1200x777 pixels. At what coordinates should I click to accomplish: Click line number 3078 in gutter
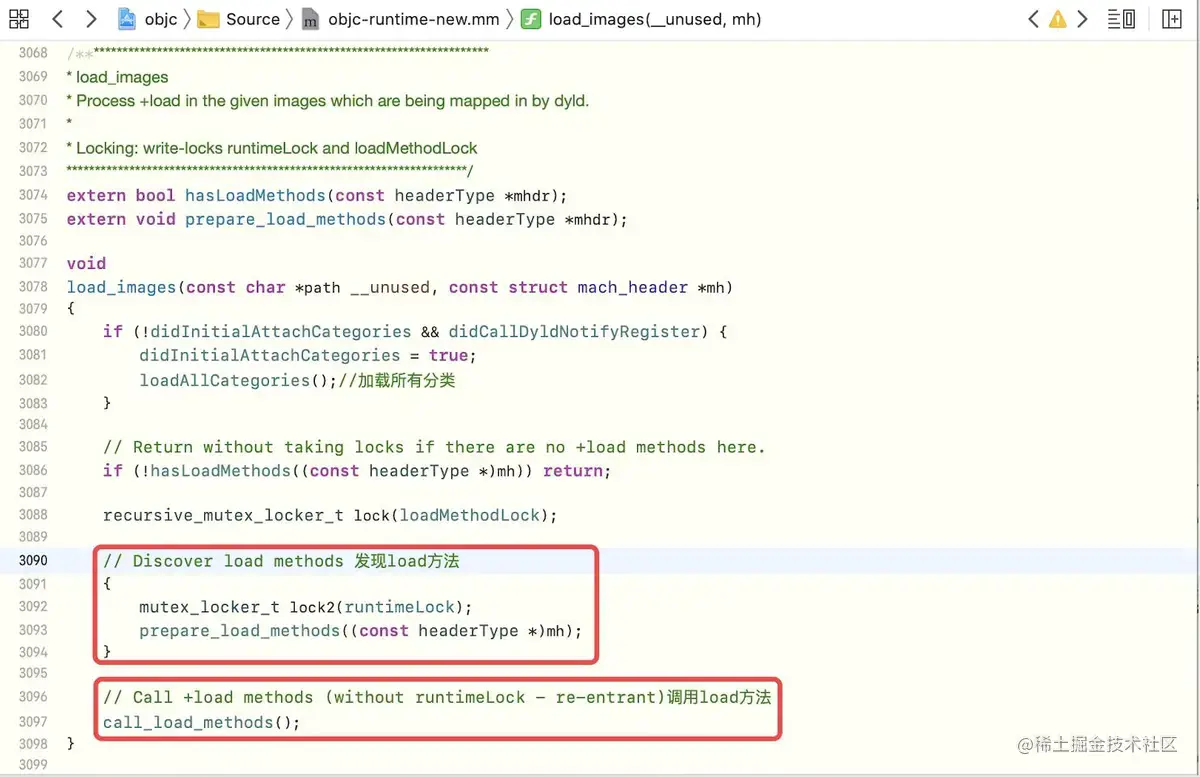tap(33, 287)
